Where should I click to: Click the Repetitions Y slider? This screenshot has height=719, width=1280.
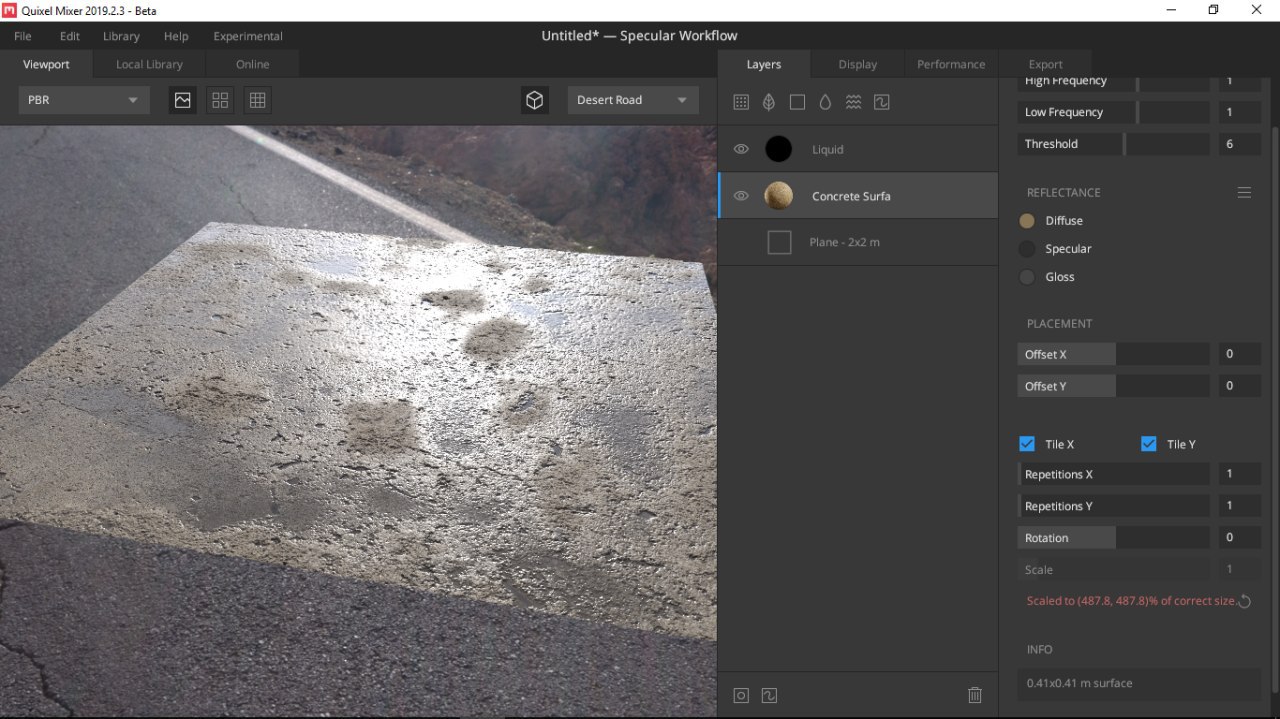pos(1114,506)
